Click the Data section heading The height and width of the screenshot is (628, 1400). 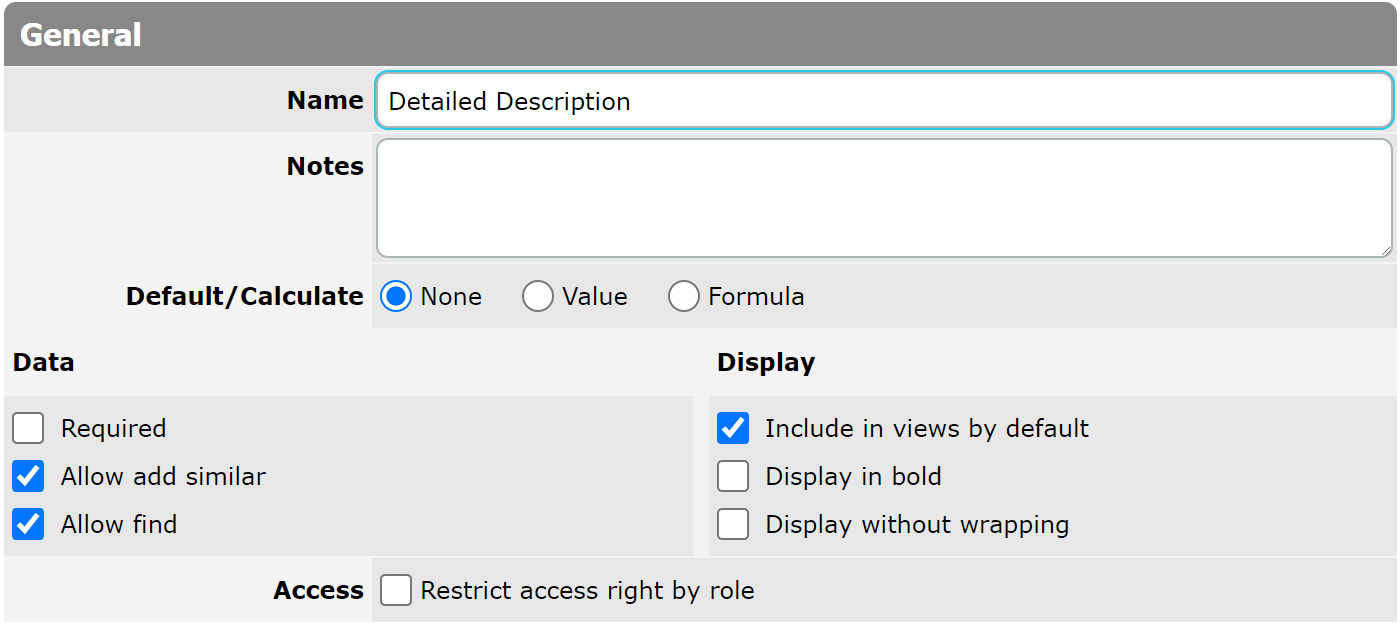click(44, 362)
